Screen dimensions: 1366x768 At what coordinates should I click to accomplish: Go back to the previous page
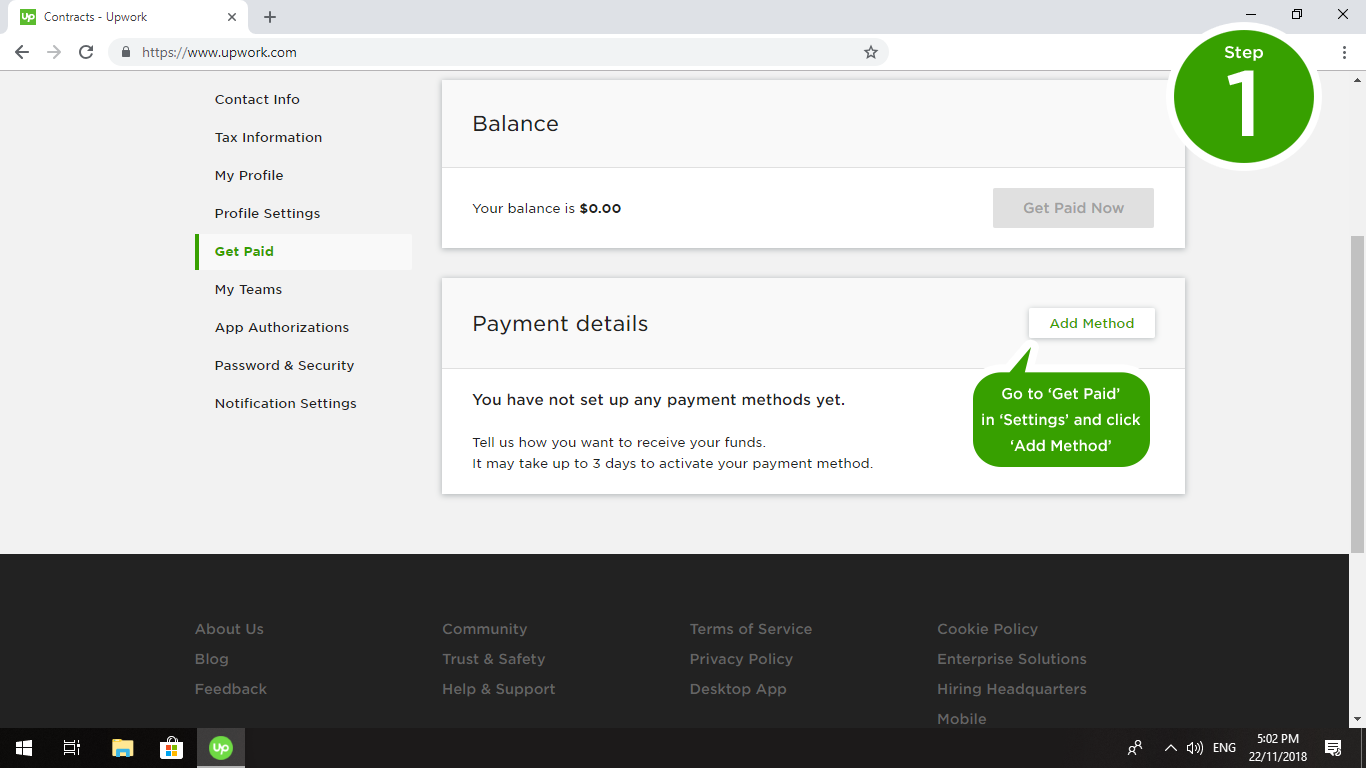[x=22, y=52]
